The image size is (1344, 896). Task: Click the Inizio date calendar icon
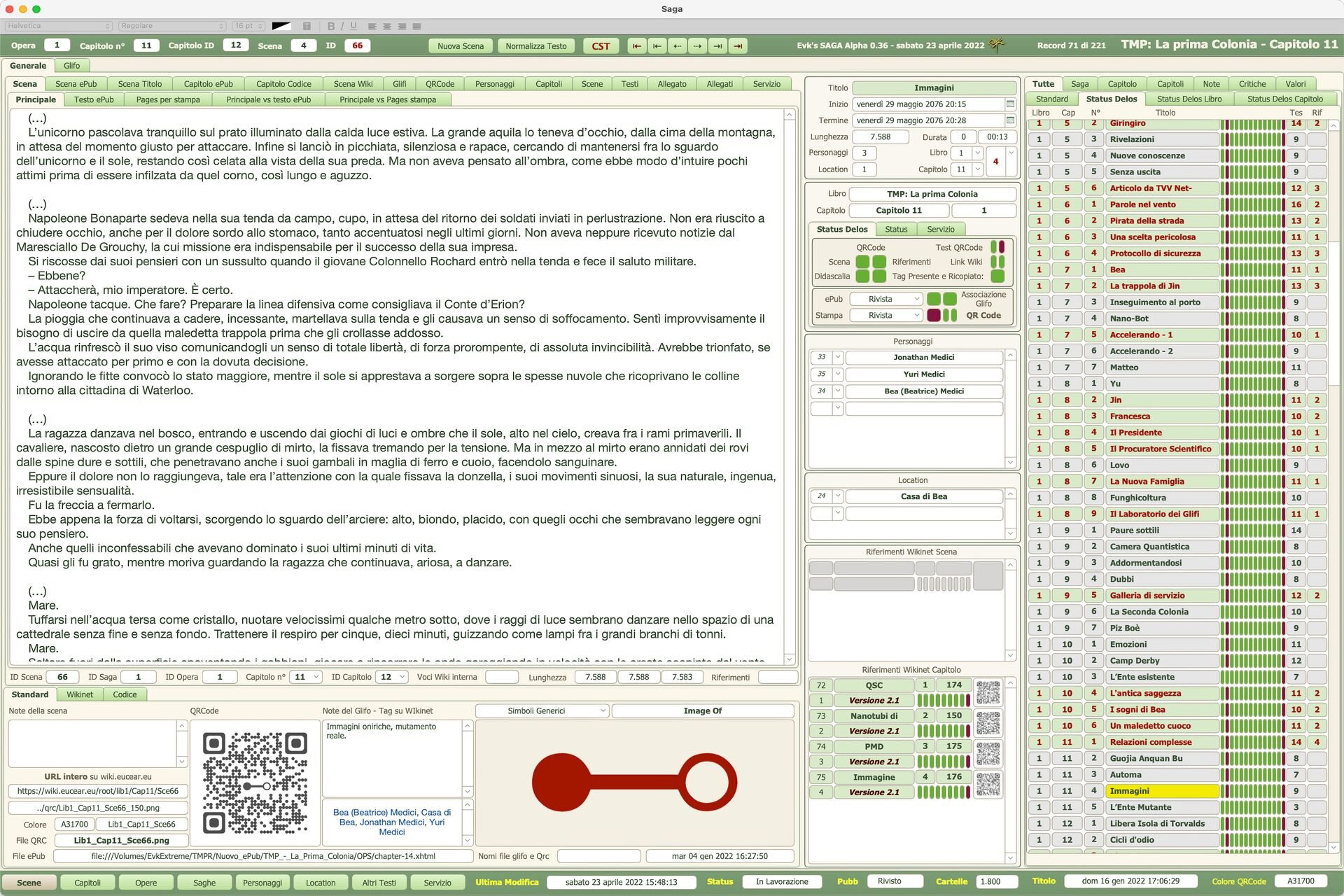[x=1010, y=104]
